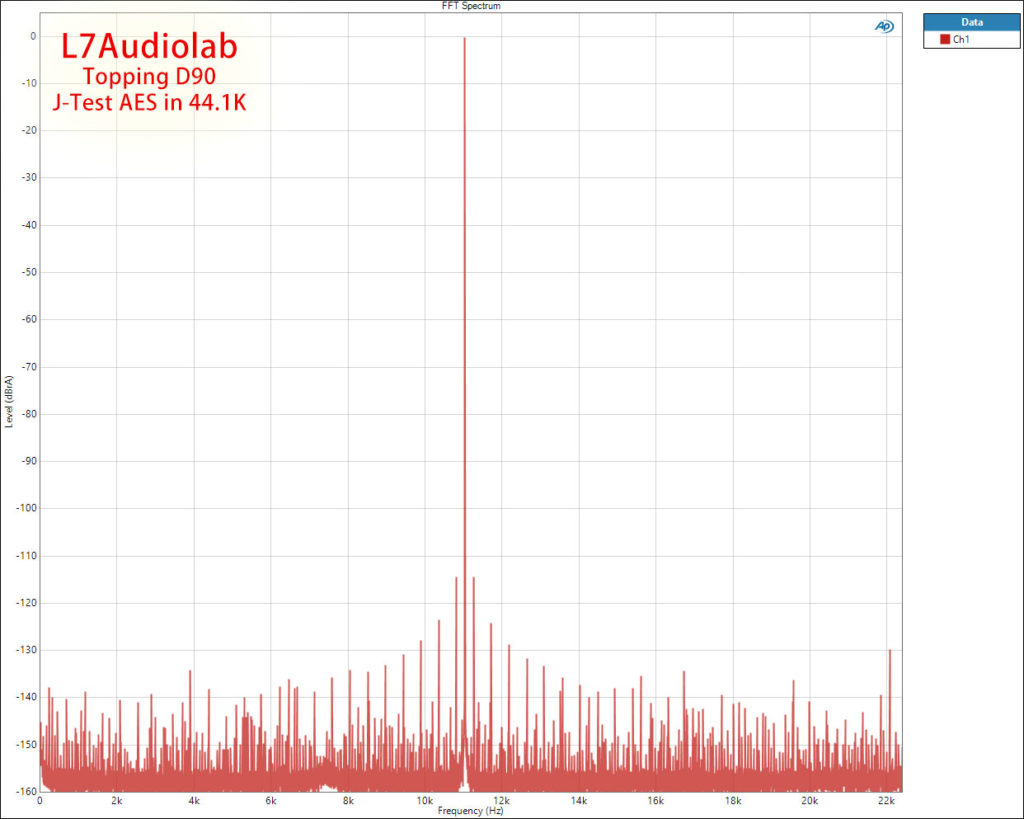
Task: Click the Level (dBrA) axis label
Action: pyautogui.click(x=9, y=400)
